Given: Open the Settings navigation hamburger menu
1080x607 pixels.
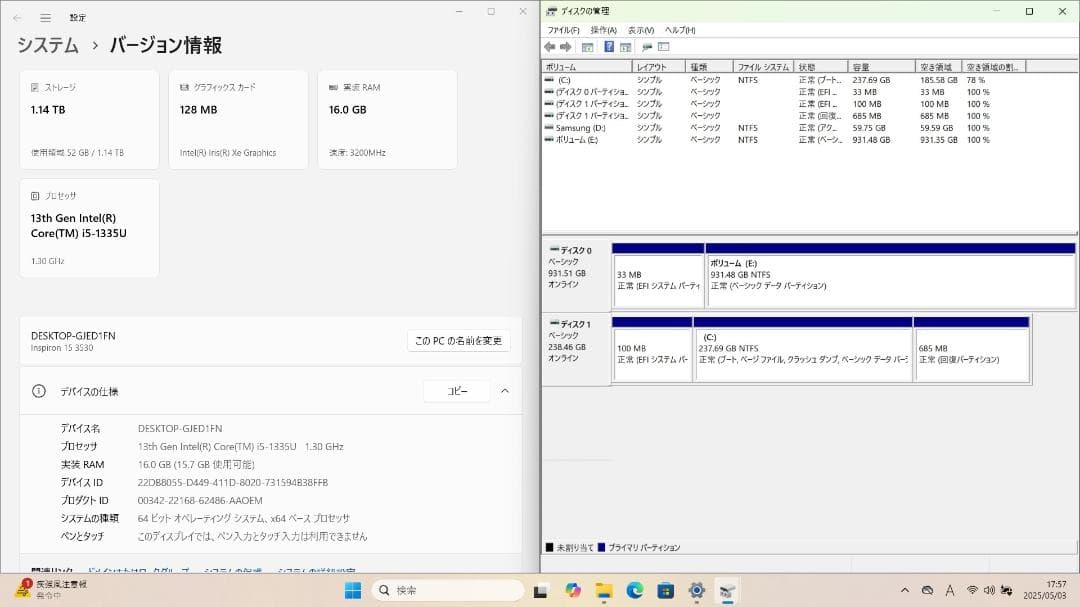Looking at the screenshot, I should tap(45, 17).
